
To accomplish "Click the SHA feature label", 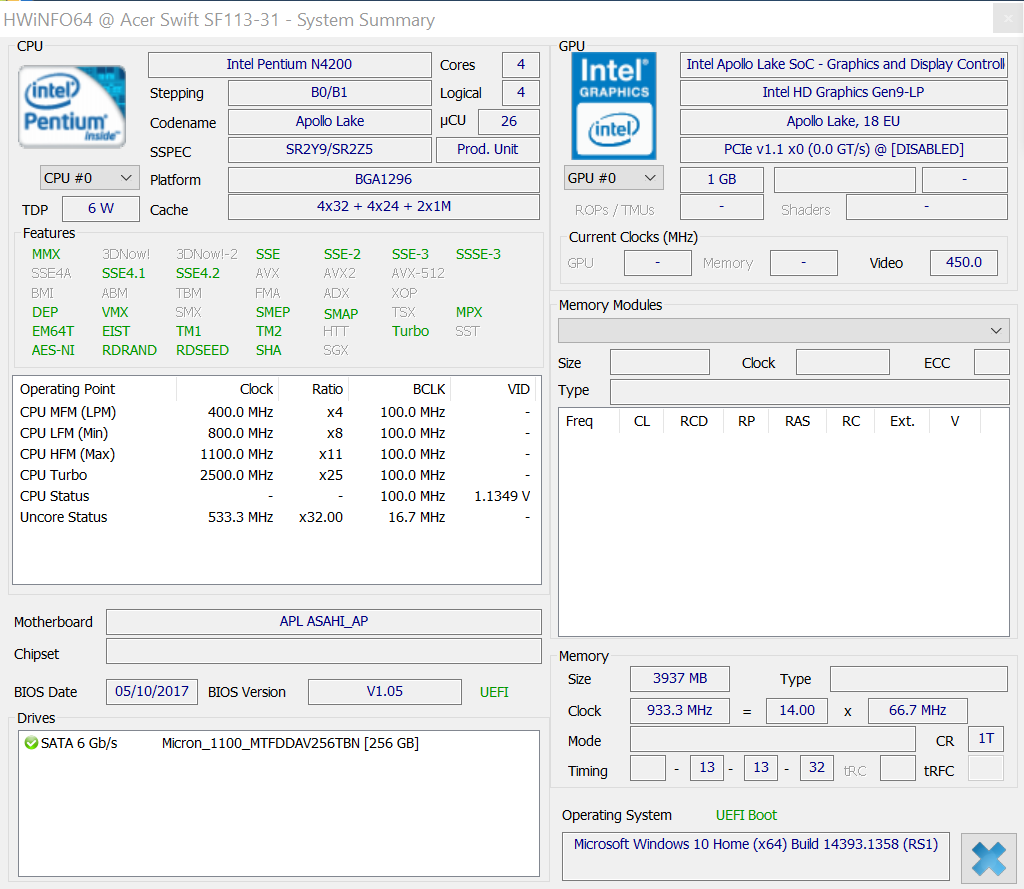I will pyautogui.click(x=268, y=351).
